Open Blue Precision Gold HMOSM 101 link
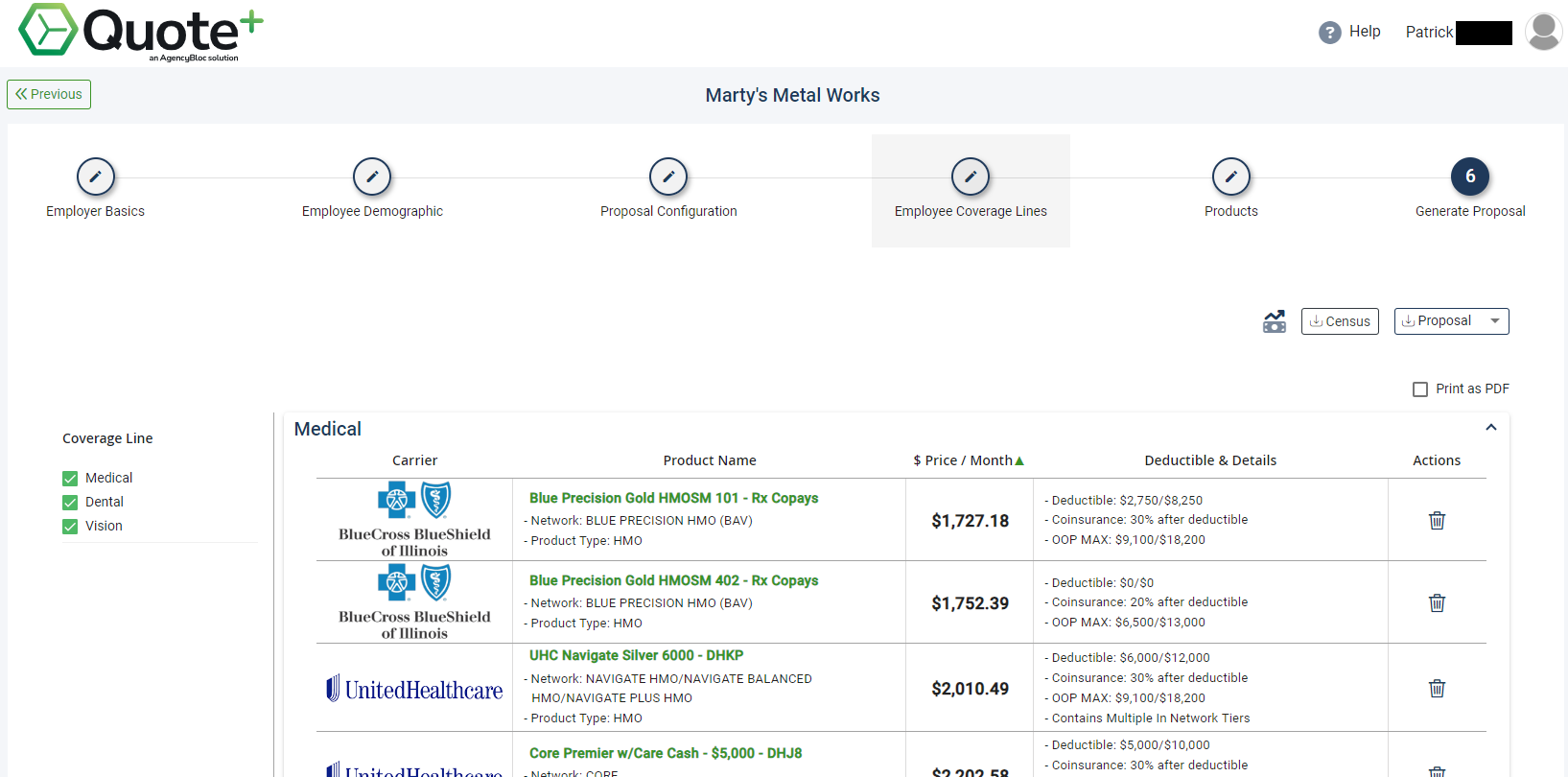This screenshot has height=777, width=1568. [x=673, y=498]
